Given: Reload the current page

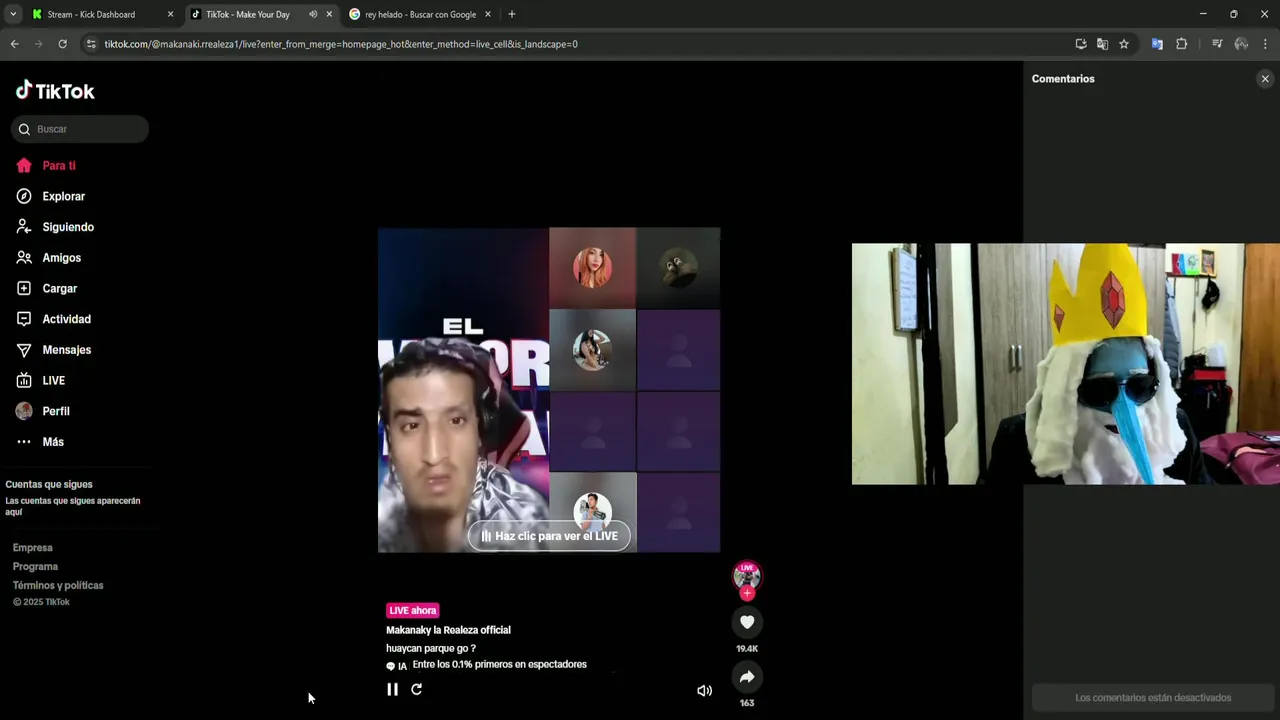Looking at the screenshot, I should click(62, 44).
